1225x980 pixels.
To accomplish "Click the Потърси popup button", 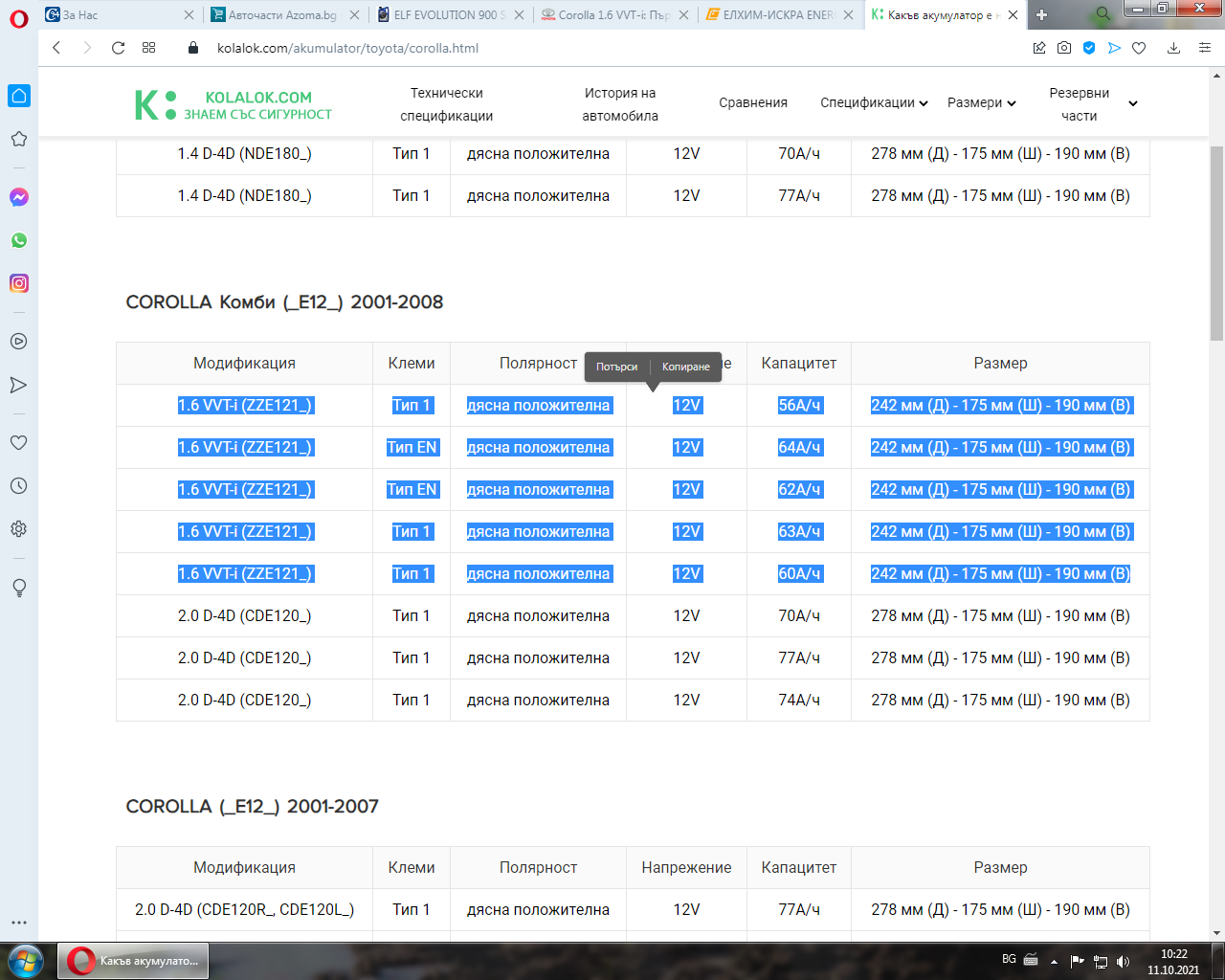I will (x=616, y=367).
